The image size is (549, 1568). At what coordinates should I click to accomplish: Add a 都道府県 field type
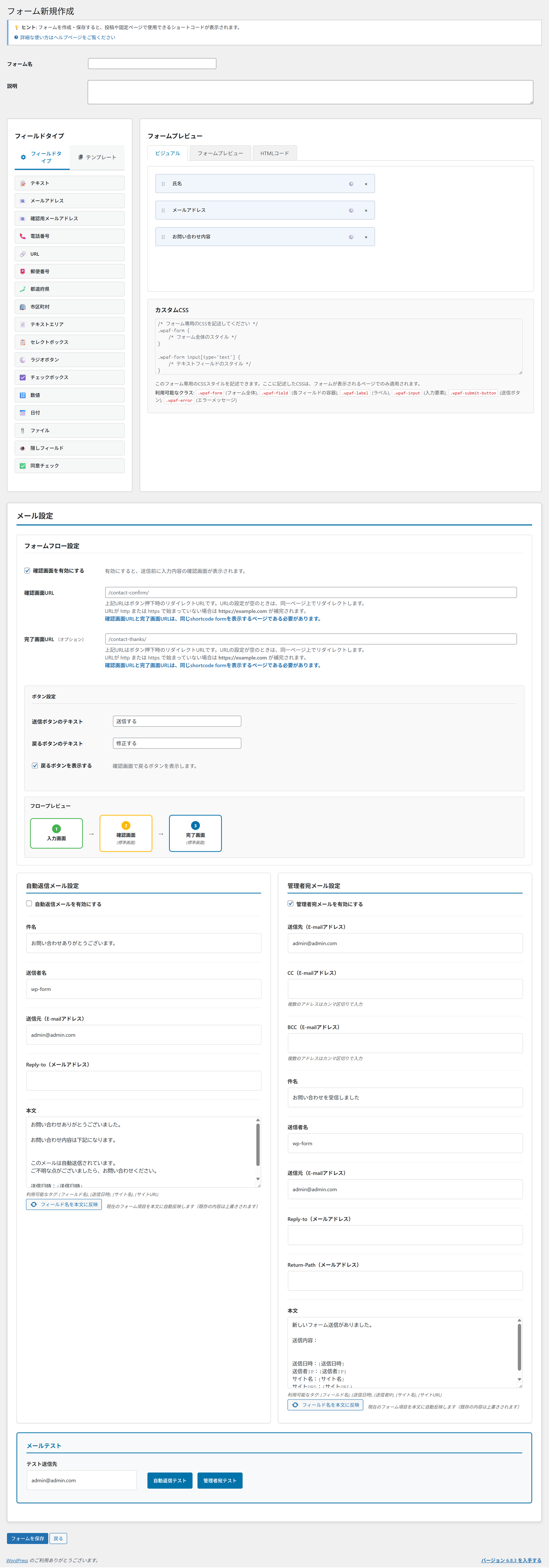[x=69, y=289]
